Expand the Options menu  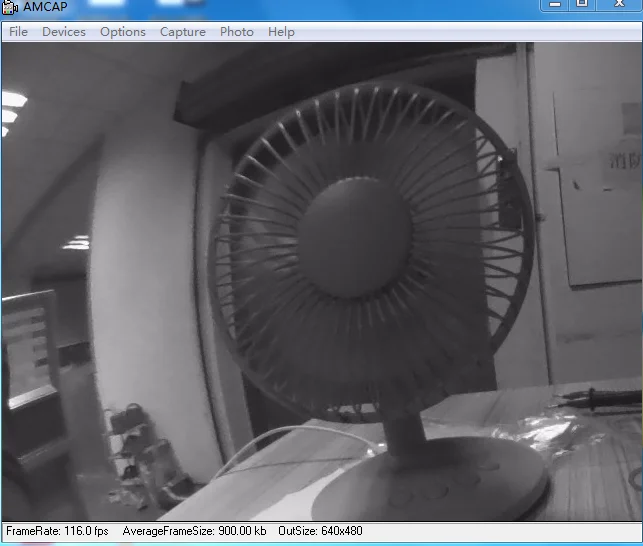tap(123, 32)
